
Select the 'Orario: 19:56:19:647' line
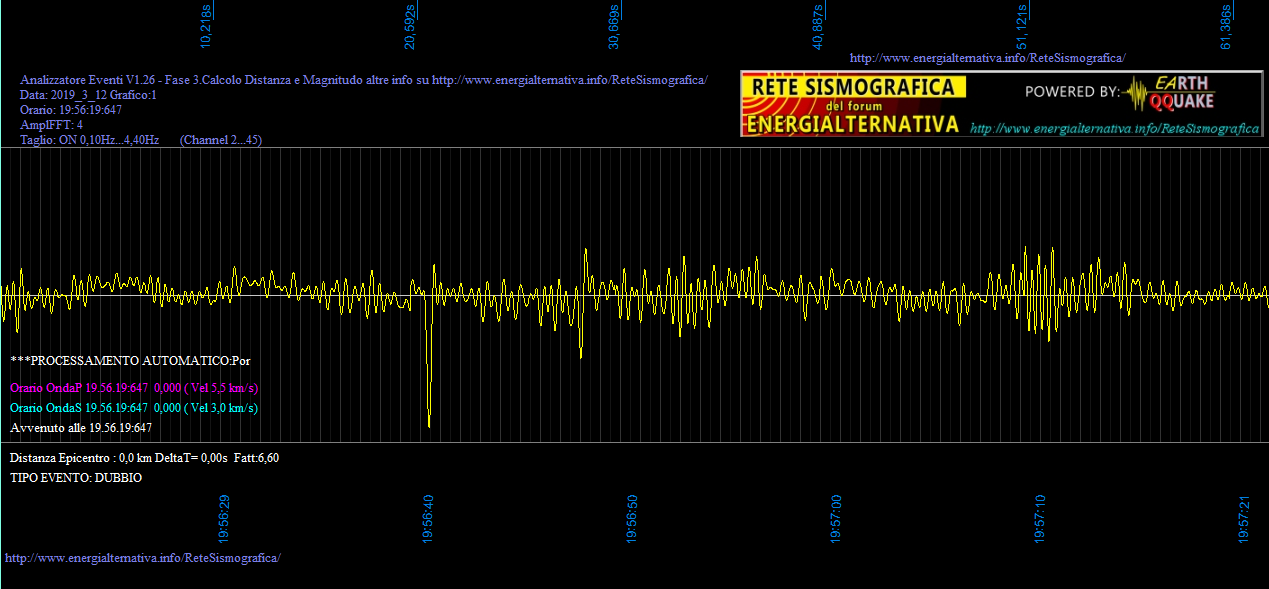[71, 110]
